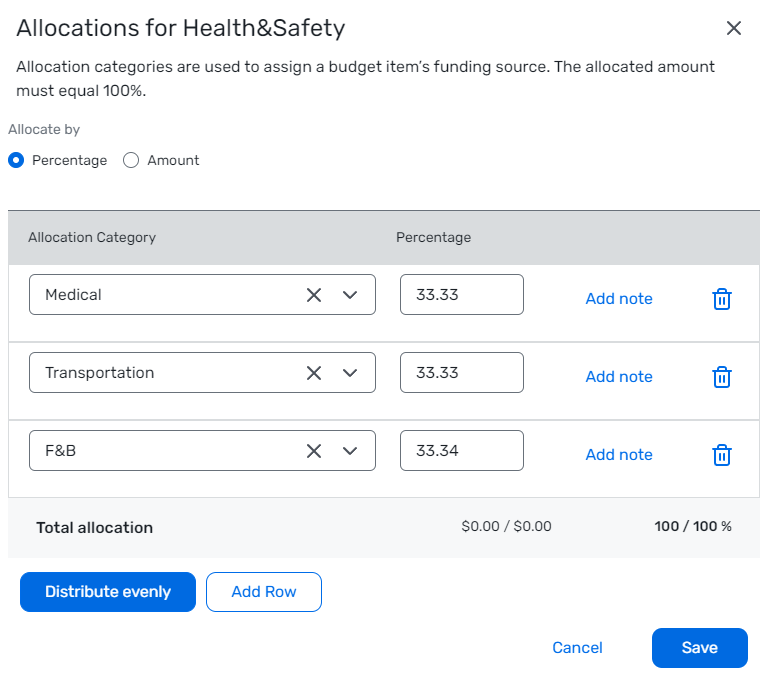
Task: Cancel the allocation changes
Action: coord(577,648)
